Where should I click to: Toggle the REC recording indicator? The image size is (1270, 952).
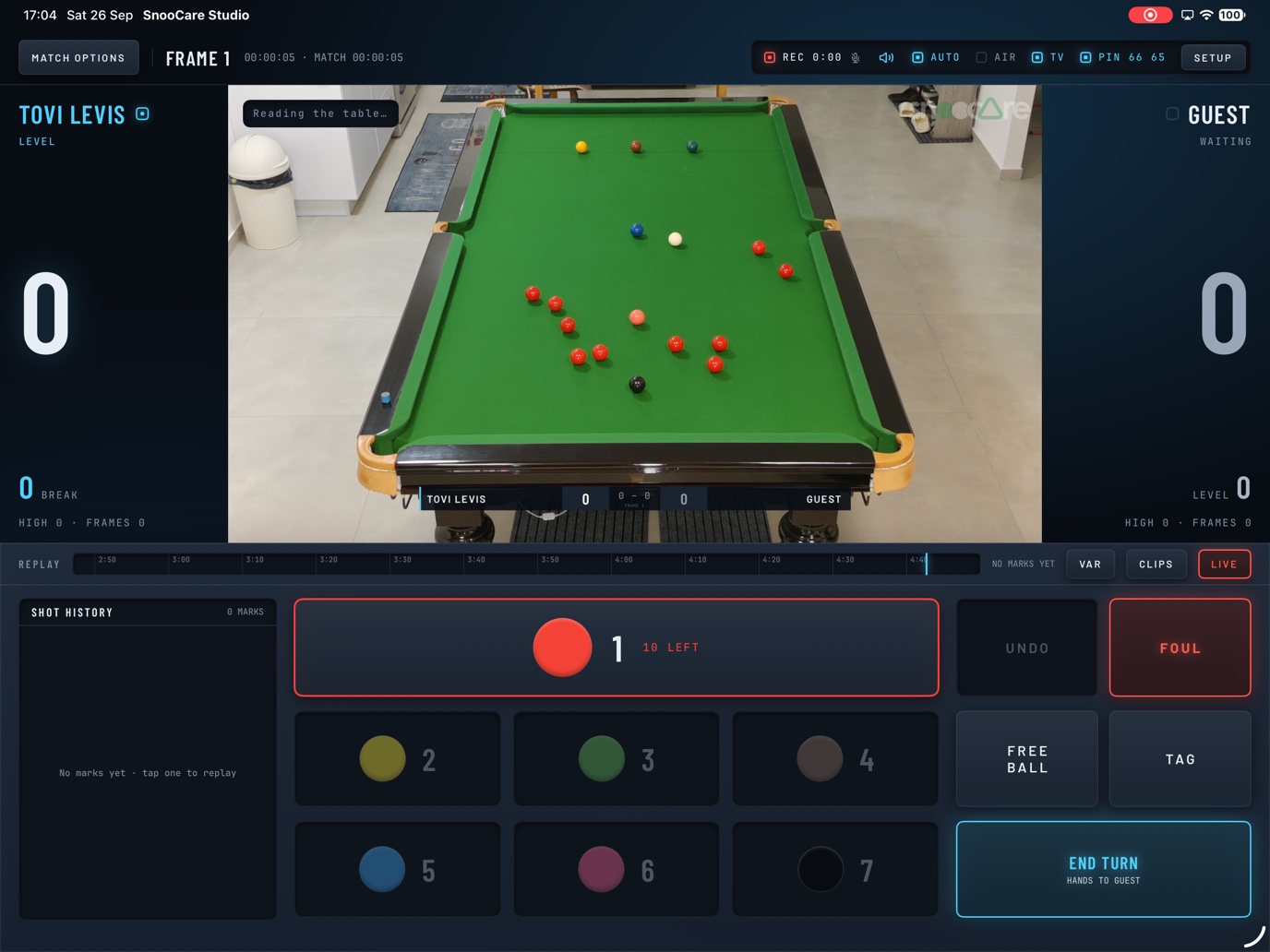tap(802, 57)
